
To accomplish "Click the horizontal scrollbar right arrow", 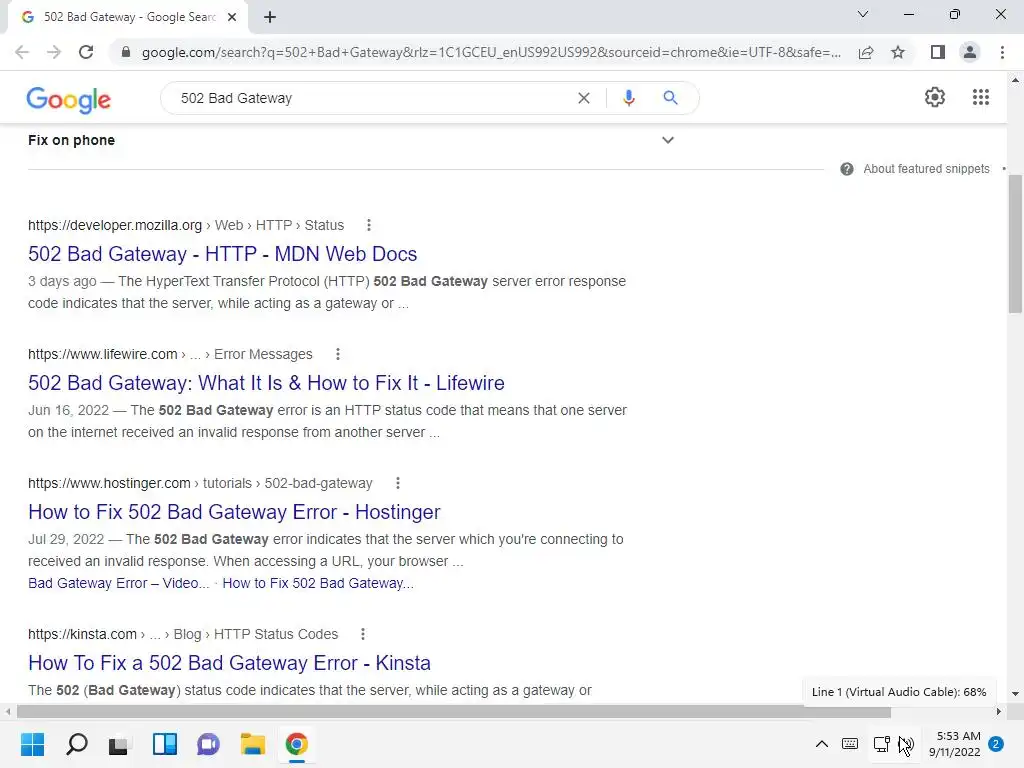I will [x=999, y=711].
